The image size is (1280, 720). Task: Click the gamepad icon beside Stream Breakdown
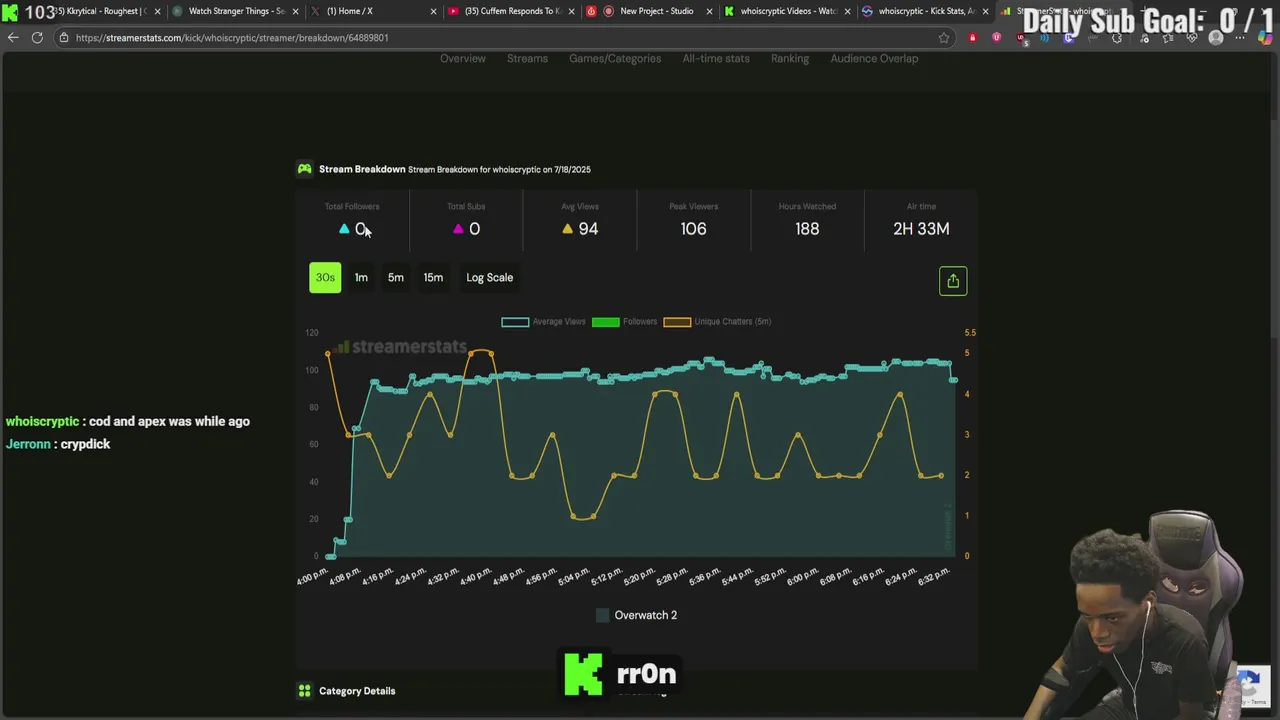pyautogui.click(x=304, y=169)
